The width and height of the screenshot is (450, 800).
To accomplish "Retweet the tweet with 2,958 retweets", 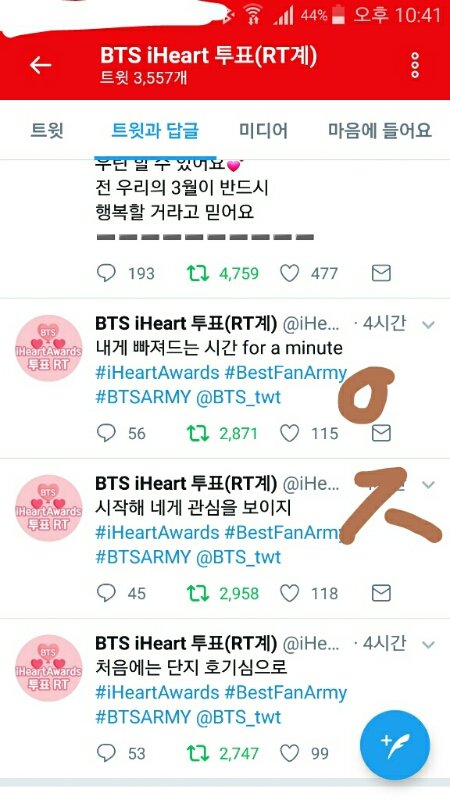I will coord(197,593).
